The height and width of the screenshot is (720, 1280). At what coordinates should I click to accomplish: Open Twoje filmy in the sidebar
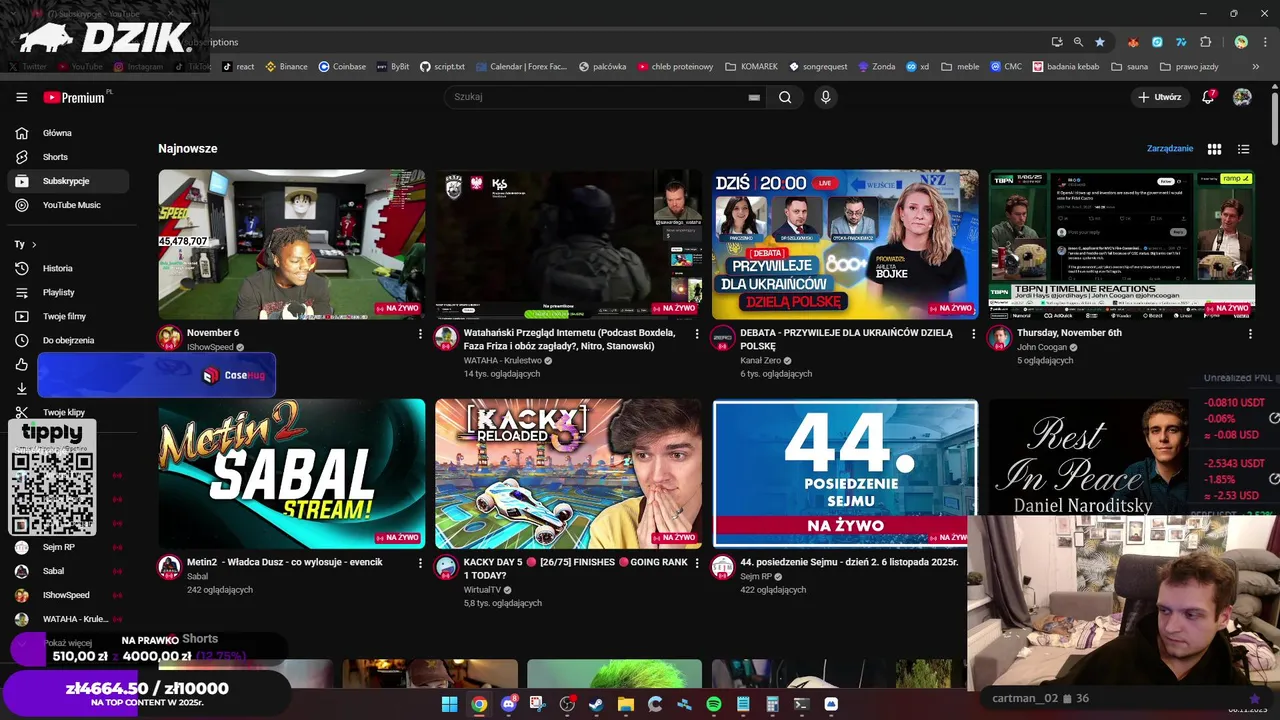[68, 316]
